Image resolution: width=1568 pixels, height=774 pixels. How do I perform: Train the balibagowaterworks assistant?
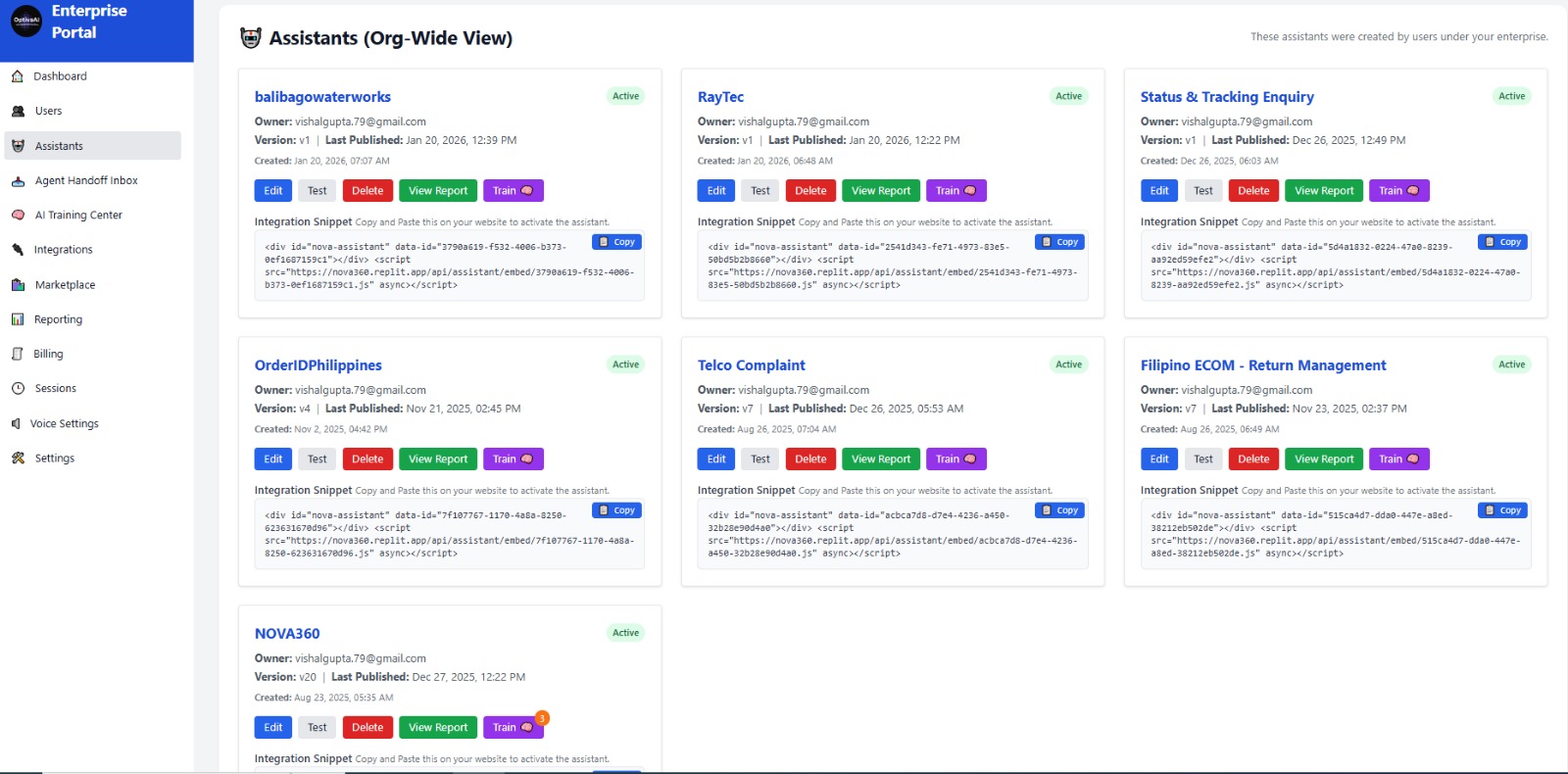click(x=513, y=191)
